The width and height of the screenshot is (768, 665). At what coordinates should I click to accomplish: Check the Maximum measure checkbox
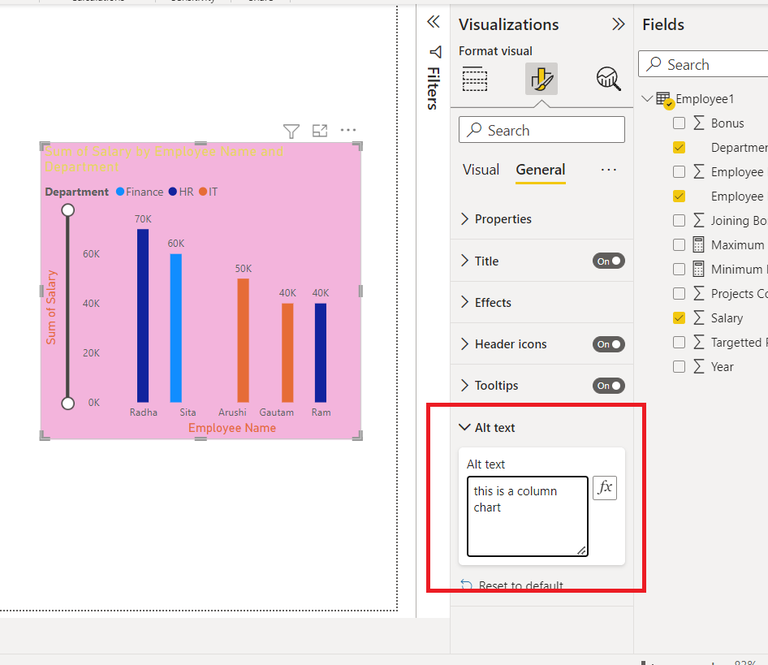679,244
